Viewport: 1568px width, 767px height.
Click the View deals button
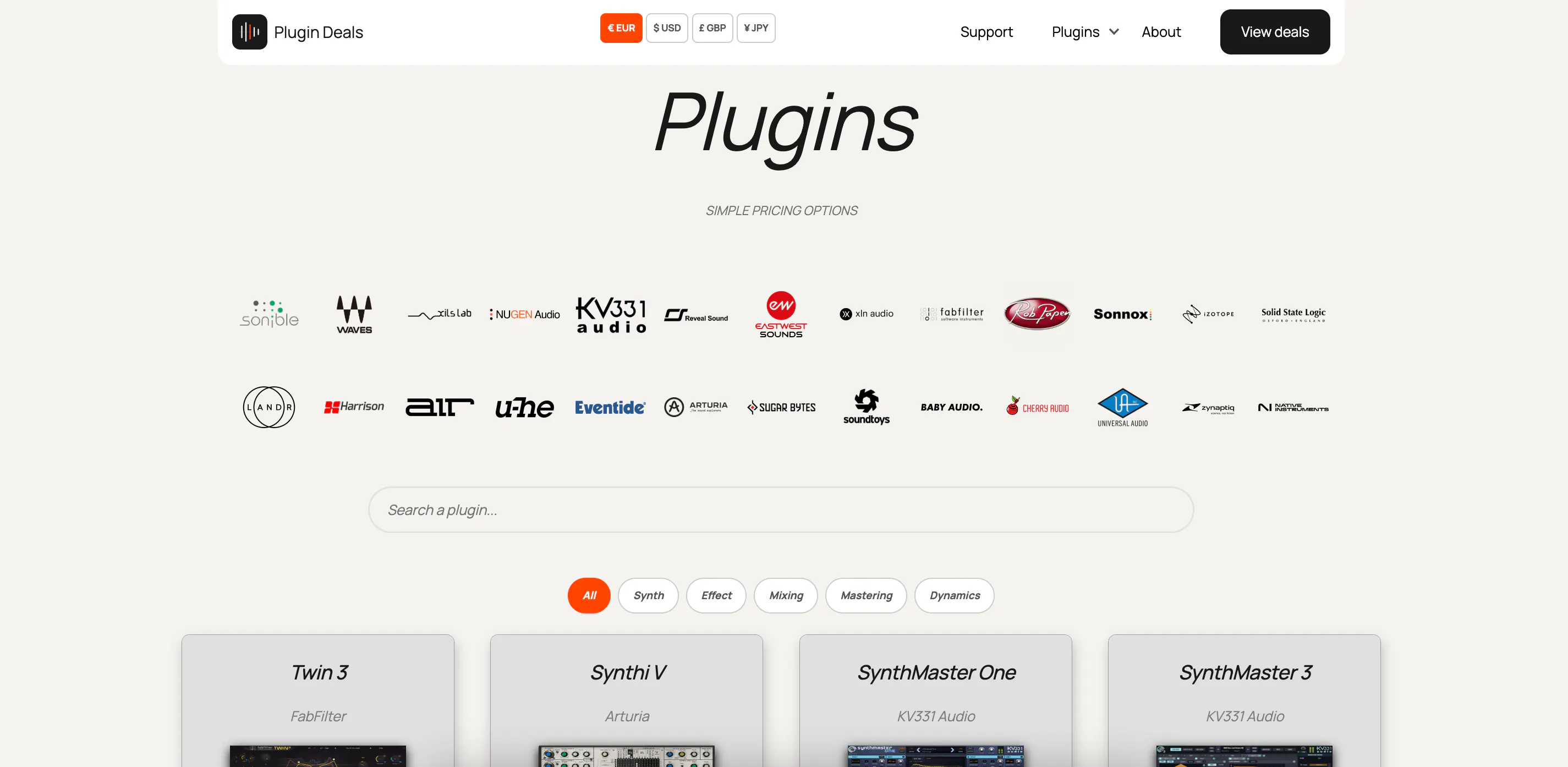click(x=1275, y=32)
